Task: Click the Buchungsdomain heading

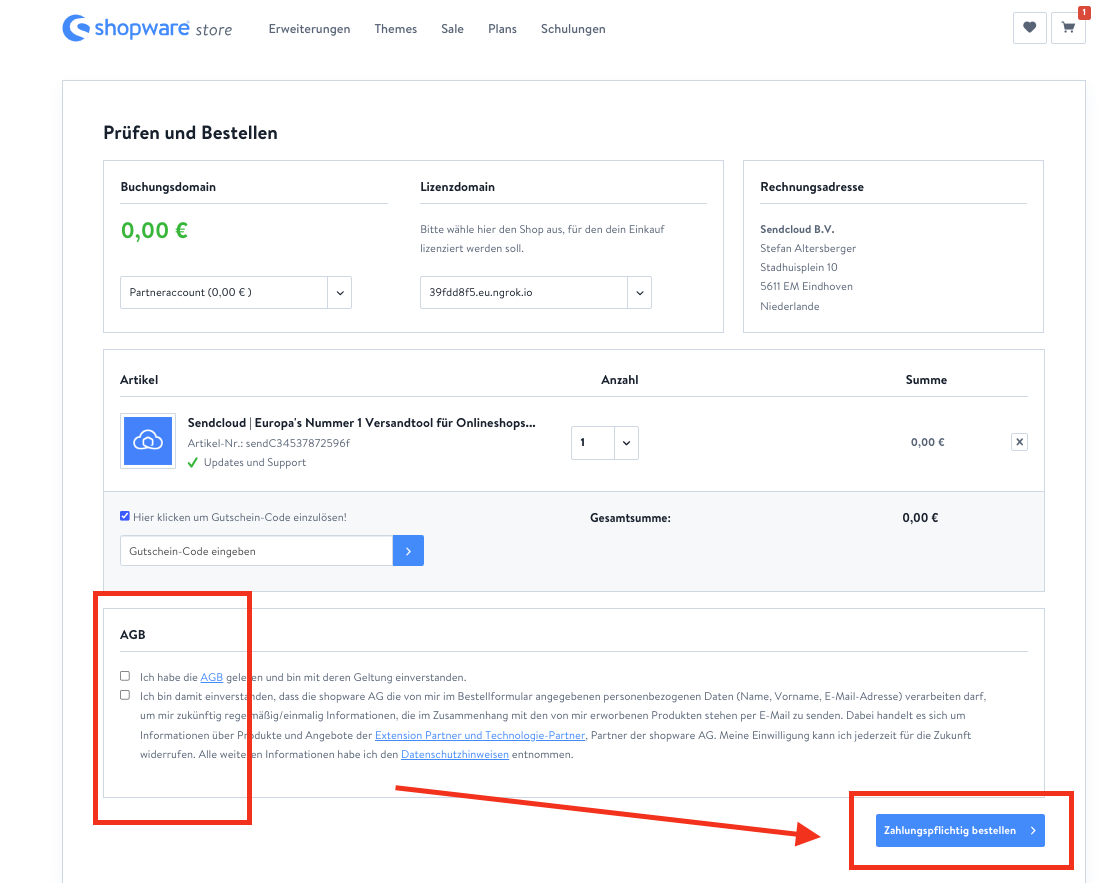Action: pyautogui.click(x=168, y=187)
